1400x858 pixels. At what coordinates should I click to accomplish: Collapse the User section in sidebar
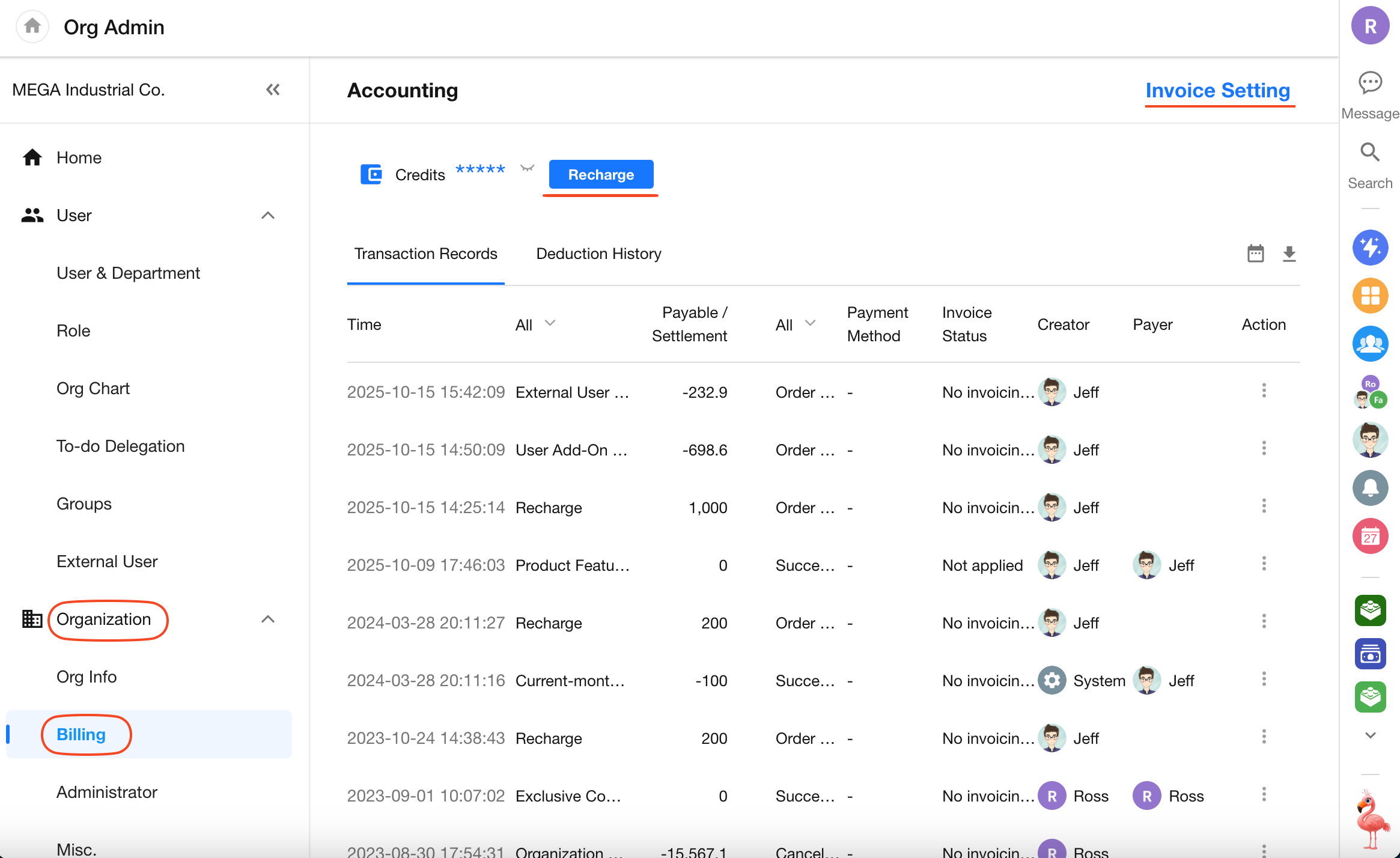coord(268,215)
